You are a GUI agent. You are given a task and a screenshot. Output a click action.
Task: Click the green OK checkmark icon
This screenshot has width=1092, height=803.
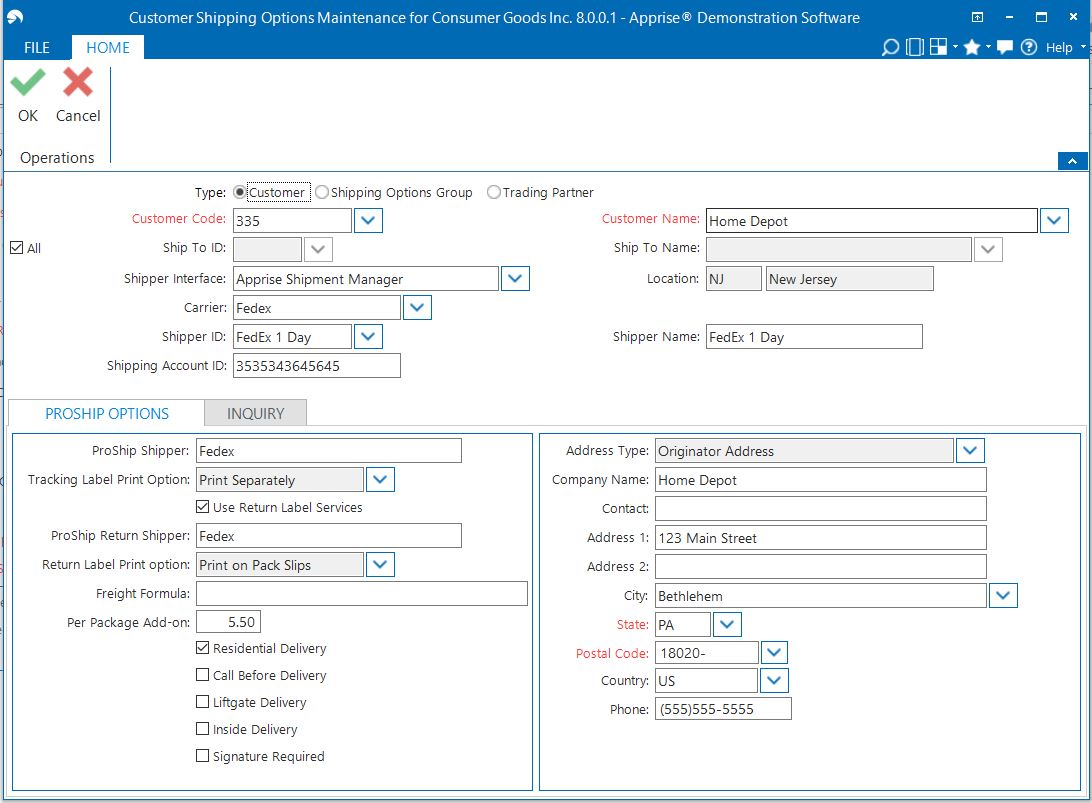28,83
